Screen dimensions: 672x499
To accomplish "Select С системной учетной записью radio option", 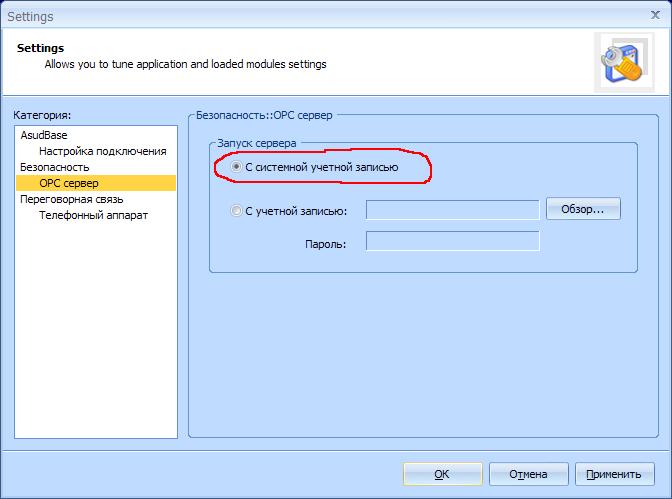I will (x=237, y=167).
